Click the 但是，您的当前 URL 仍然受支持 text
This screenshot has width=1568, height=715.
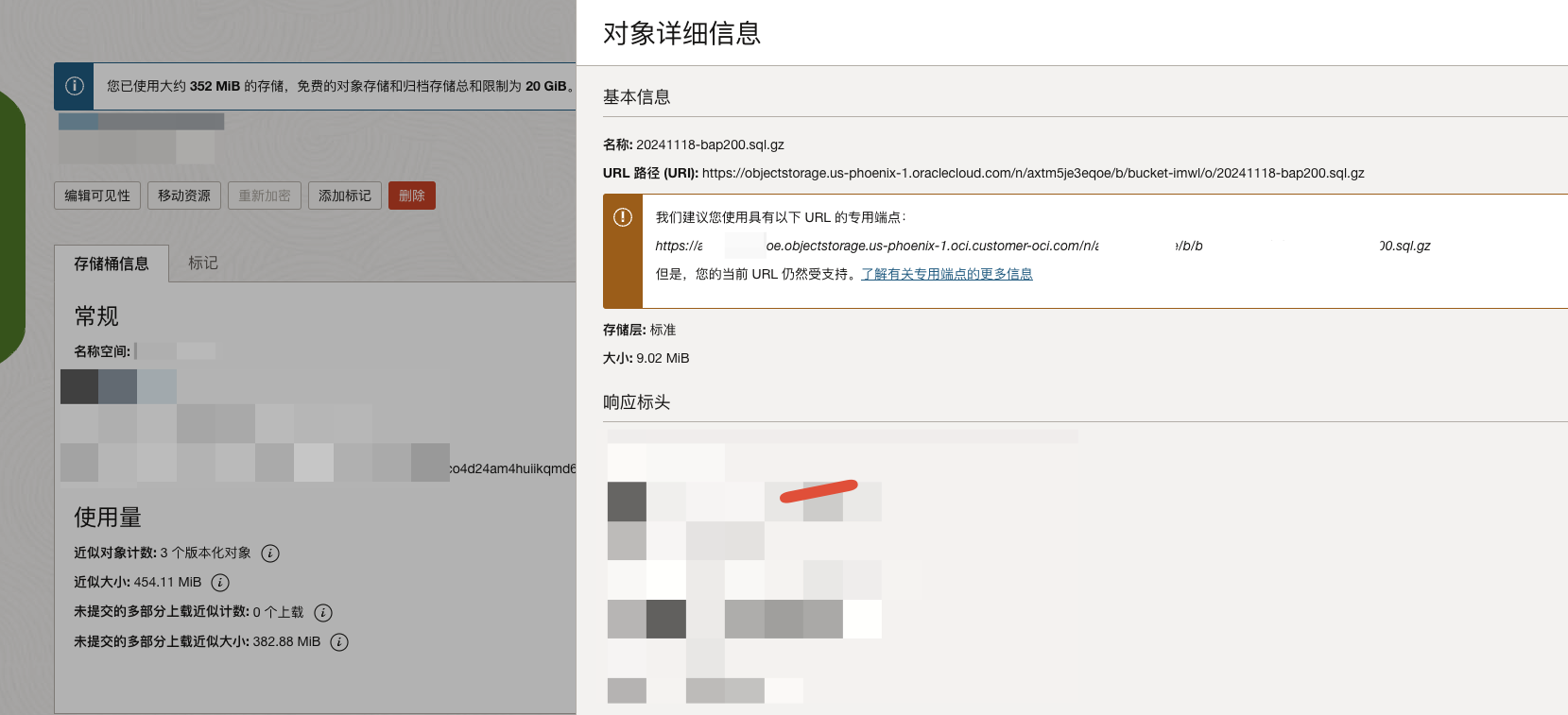(756, 274)
